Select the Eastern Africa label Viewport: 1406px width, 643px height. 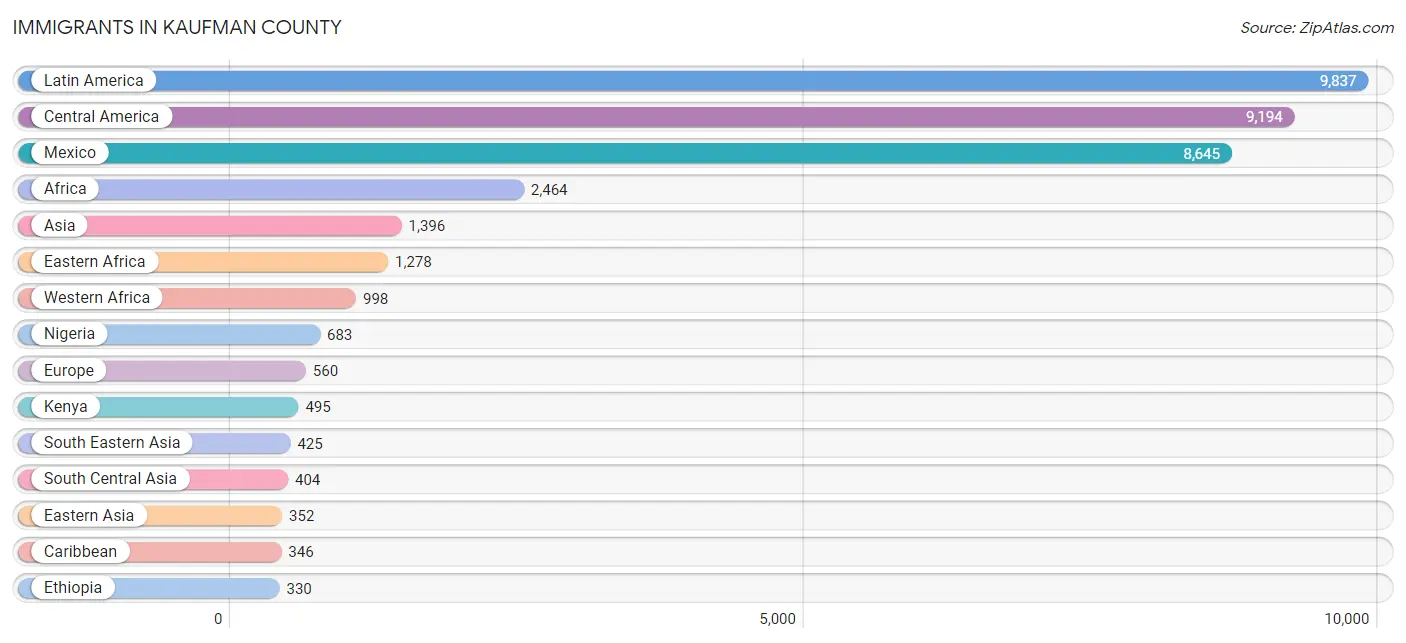95,262
